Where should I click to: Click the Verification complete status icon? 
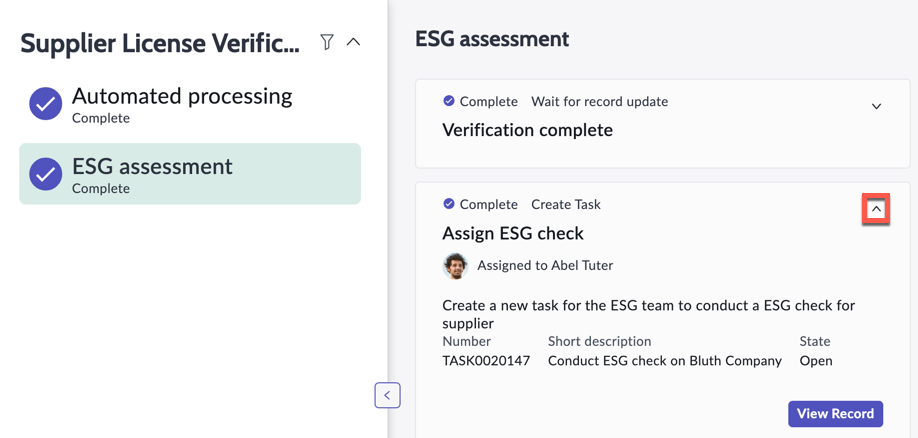point(449,101)
